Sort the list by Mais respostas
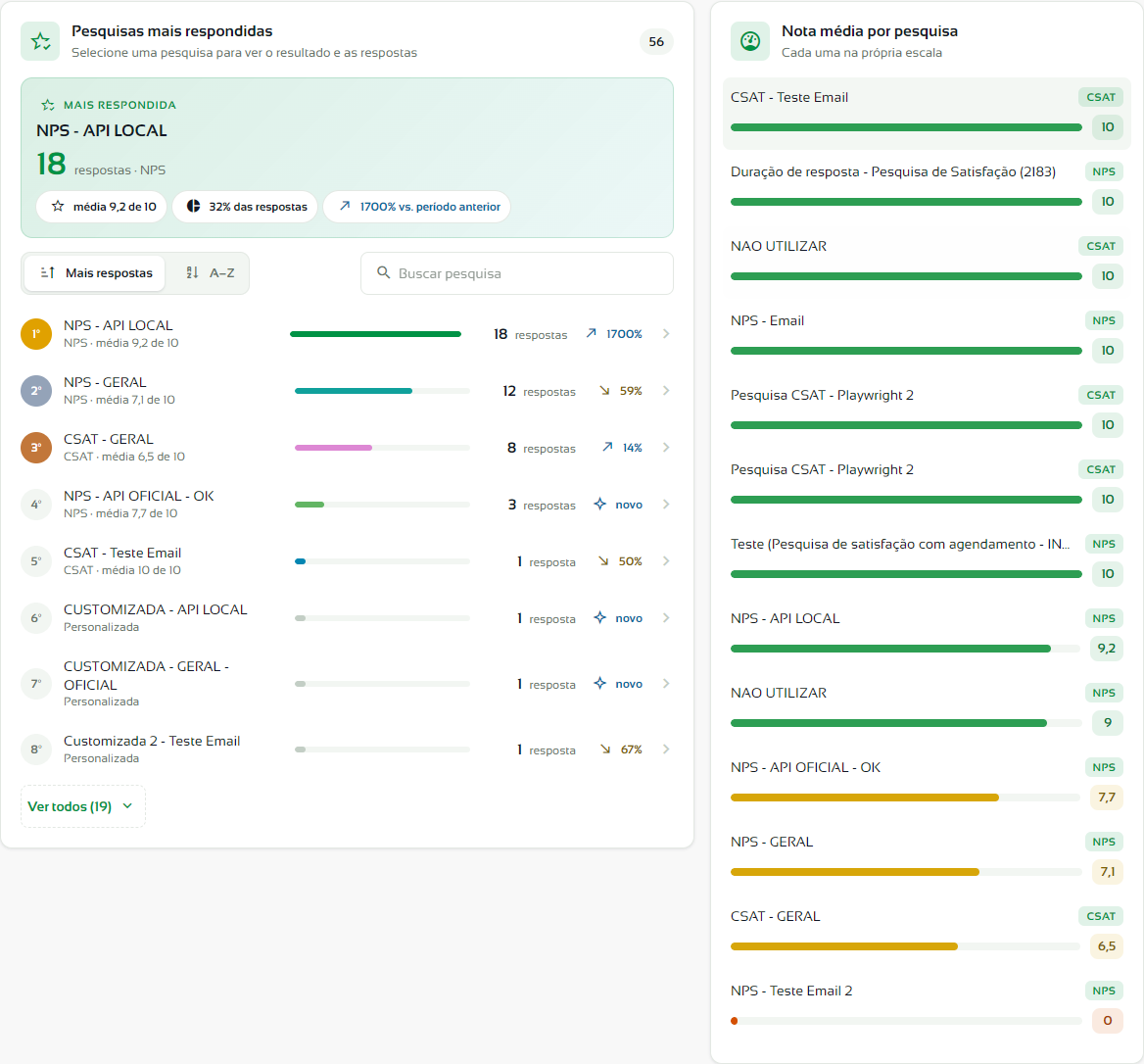 click(x=96, y=273)
